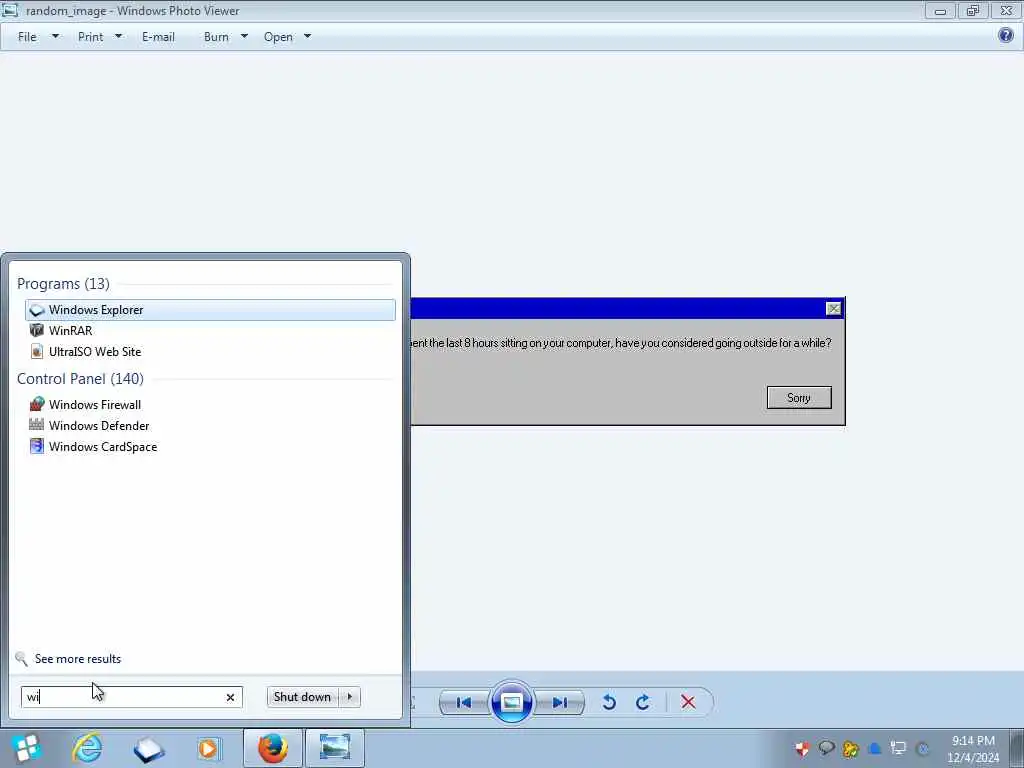Click the Sorry button in the dialog
Viewport: 1024px width, 768px height.
click(x=799, y=398)
